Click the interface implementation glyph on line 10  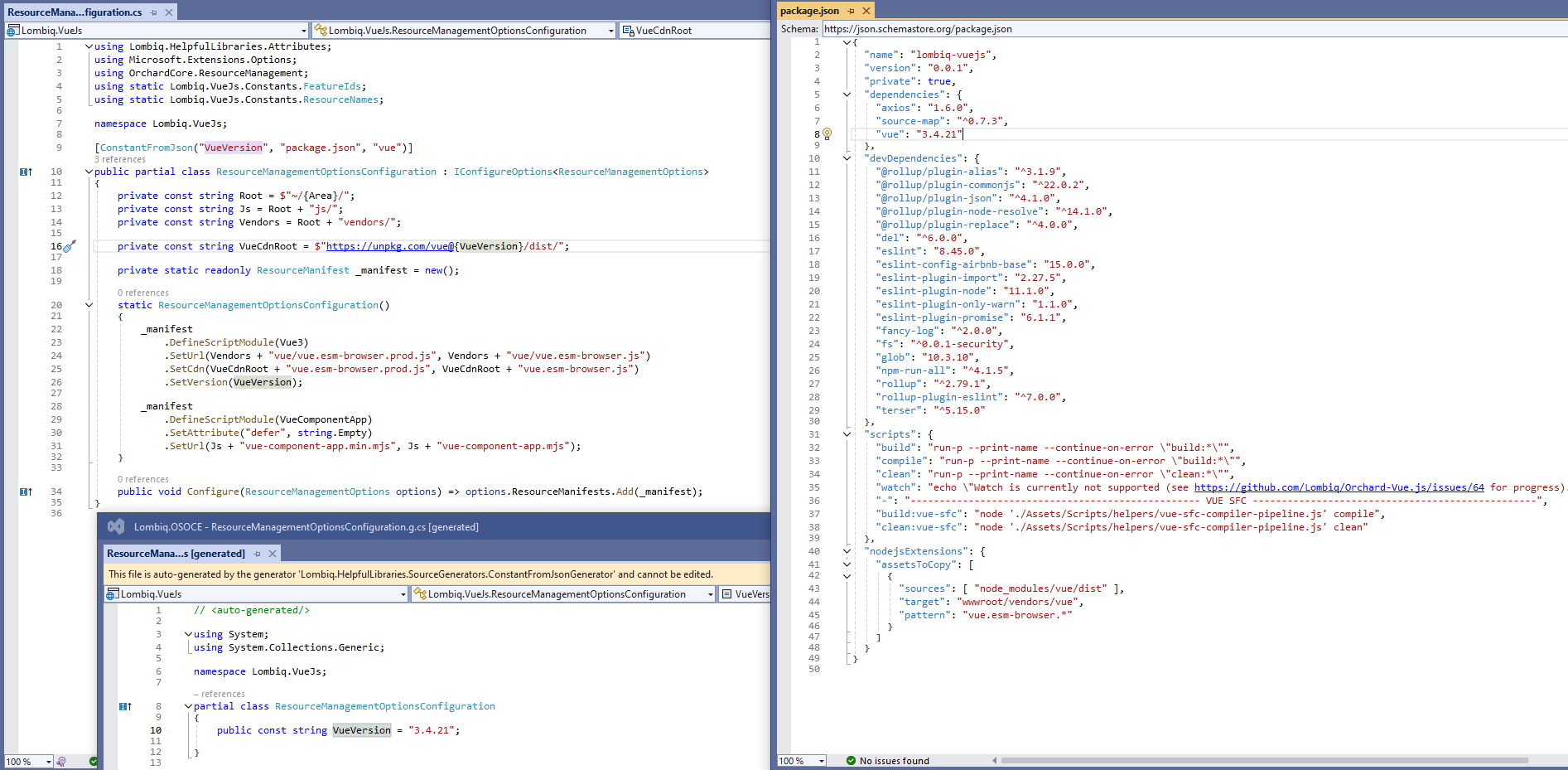point(26,172)
